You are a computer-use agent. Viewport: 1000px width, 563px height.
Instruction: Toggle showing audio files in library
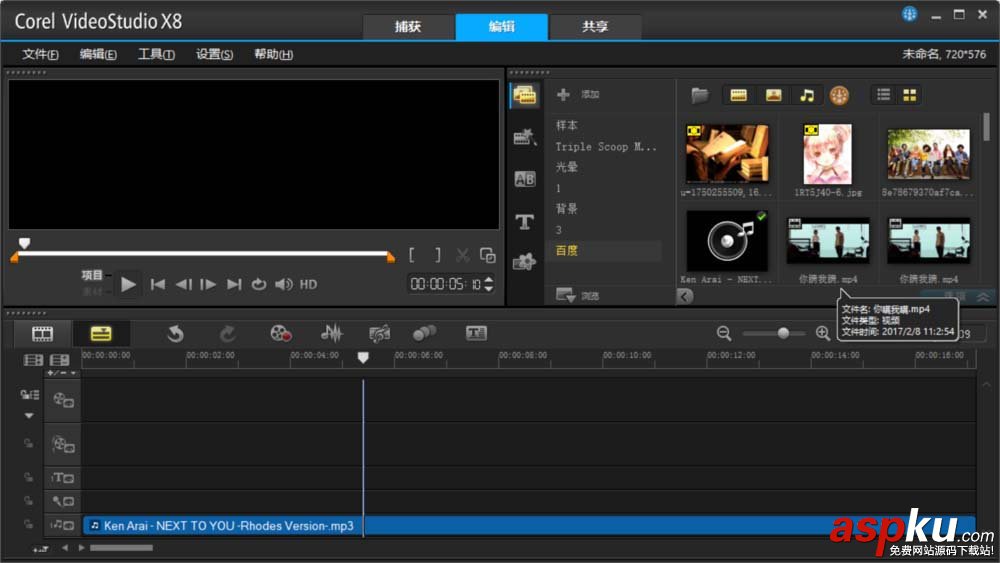pos(806,95)
